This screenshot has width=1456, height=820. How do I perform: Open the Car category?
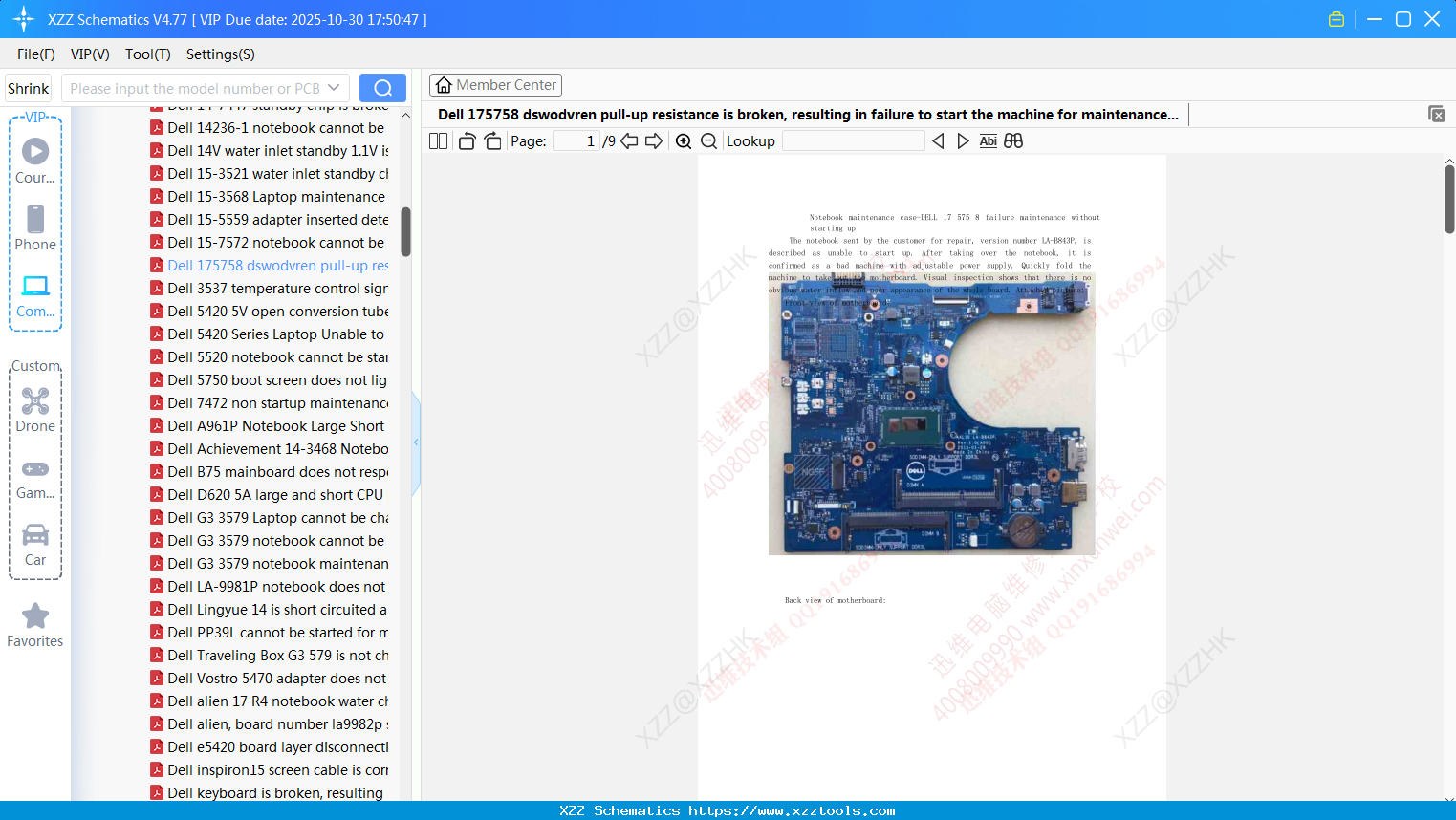(35, 545)
